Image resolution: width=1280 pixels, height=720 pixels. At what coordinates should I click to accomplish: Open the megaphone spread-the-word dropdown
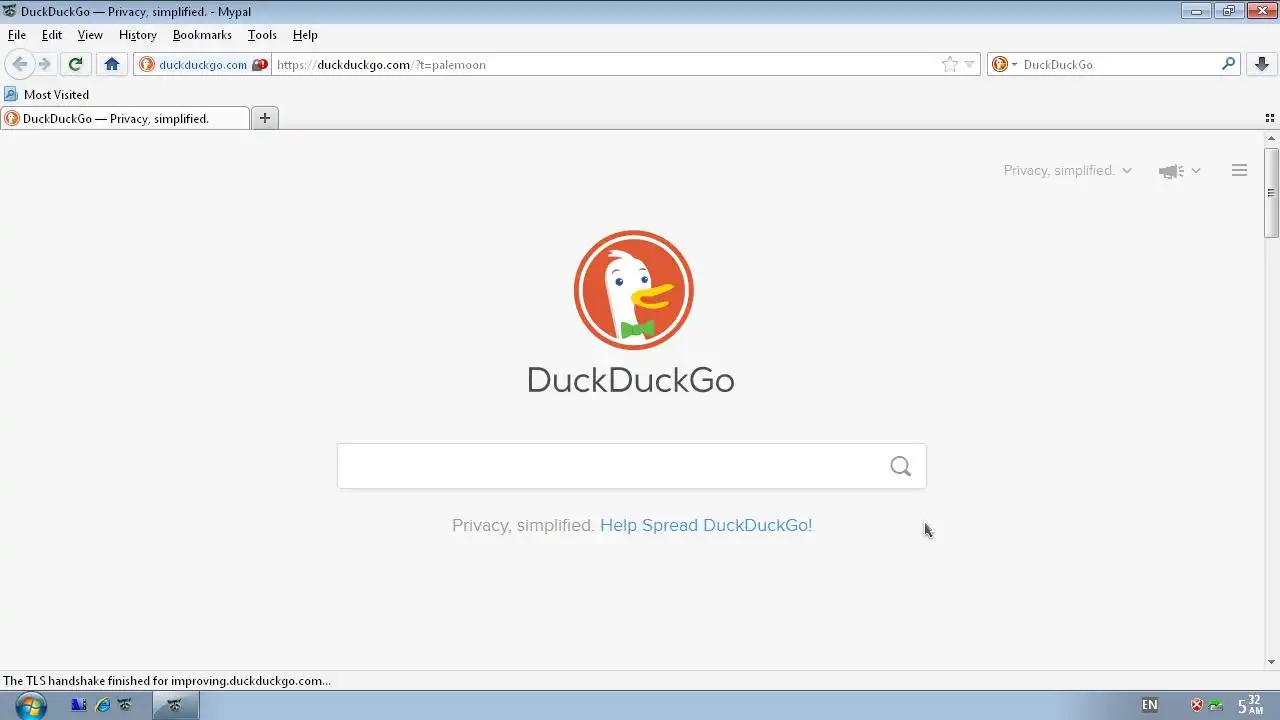[x=1180, y=171]
